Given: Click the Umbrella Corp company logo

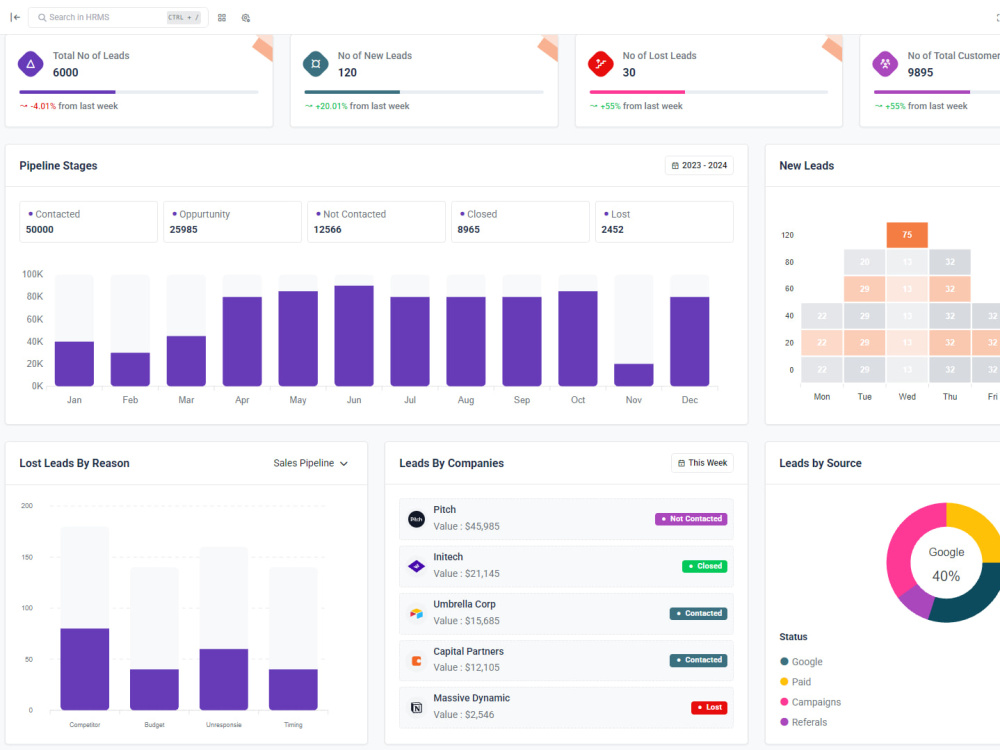Looking at the screenshot, I should (x=416, y=613).
